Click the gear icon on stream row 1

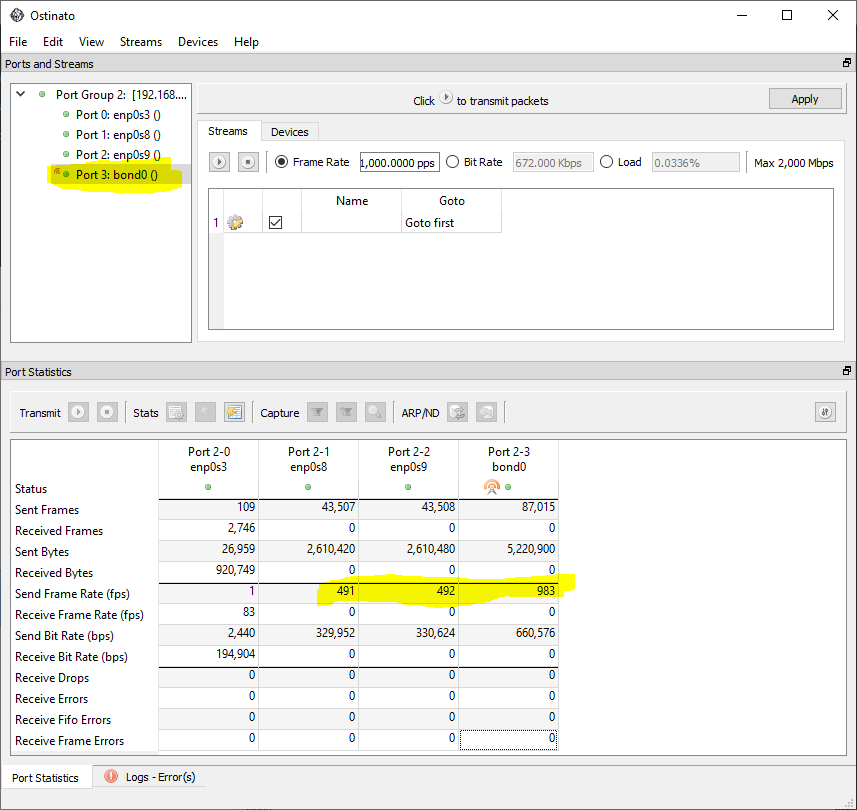coord(236,222)
